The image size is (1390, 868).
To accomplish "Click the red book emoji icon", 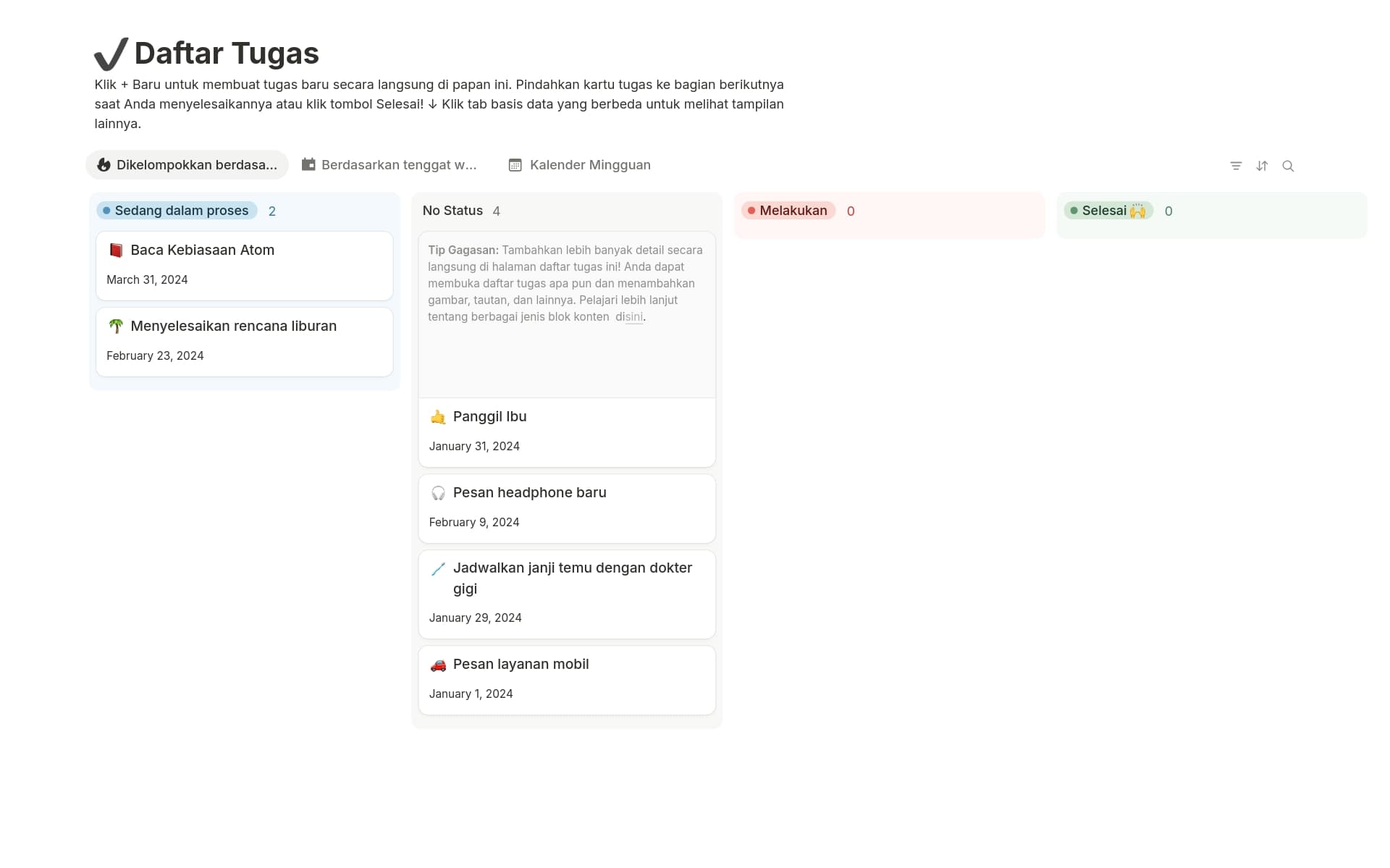I will tap(116, 250).
